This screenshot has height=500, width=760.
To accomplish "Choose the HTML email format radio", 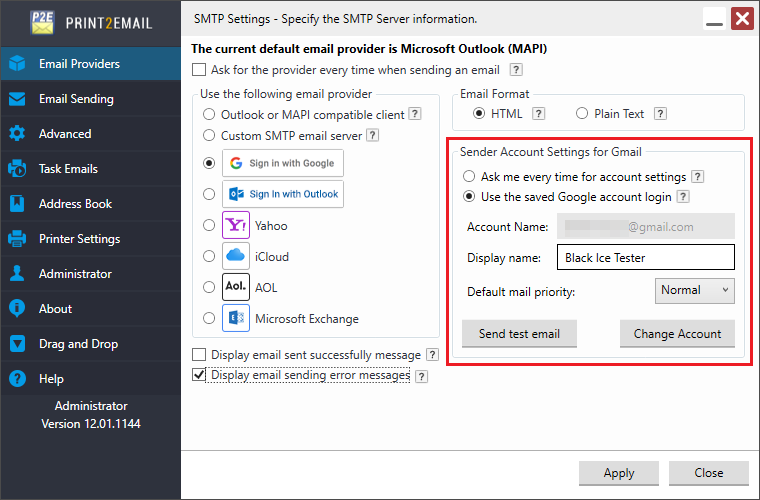I will 479,113.
